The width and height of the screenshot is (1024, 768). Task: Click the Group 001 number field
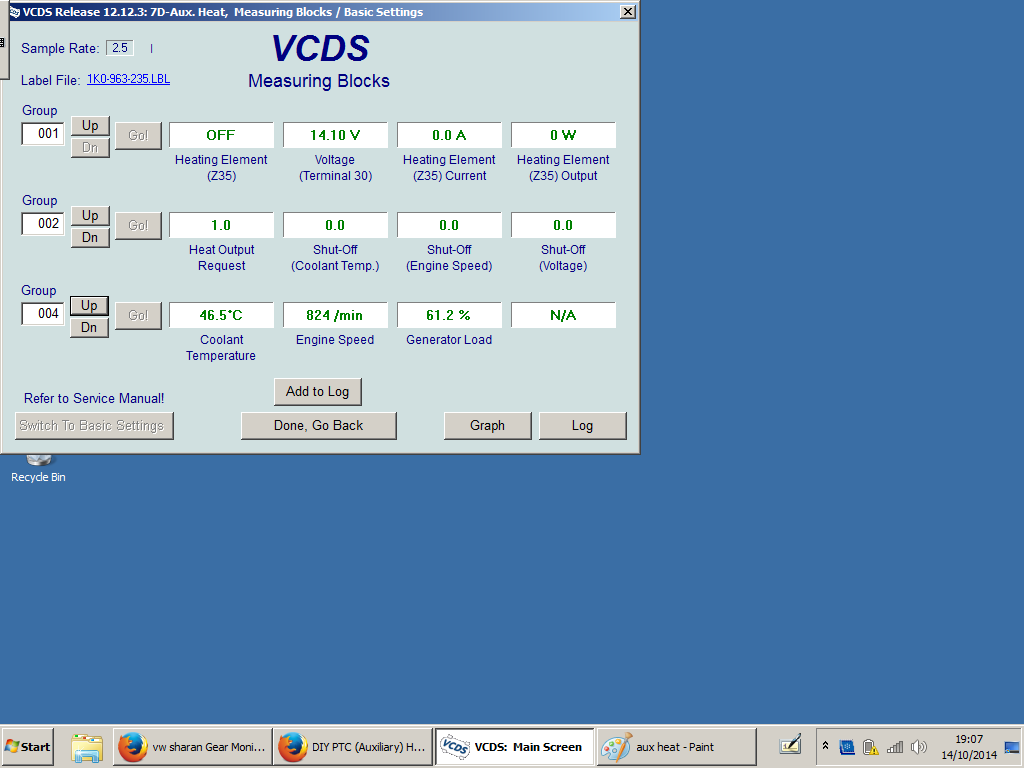[43, 134]
